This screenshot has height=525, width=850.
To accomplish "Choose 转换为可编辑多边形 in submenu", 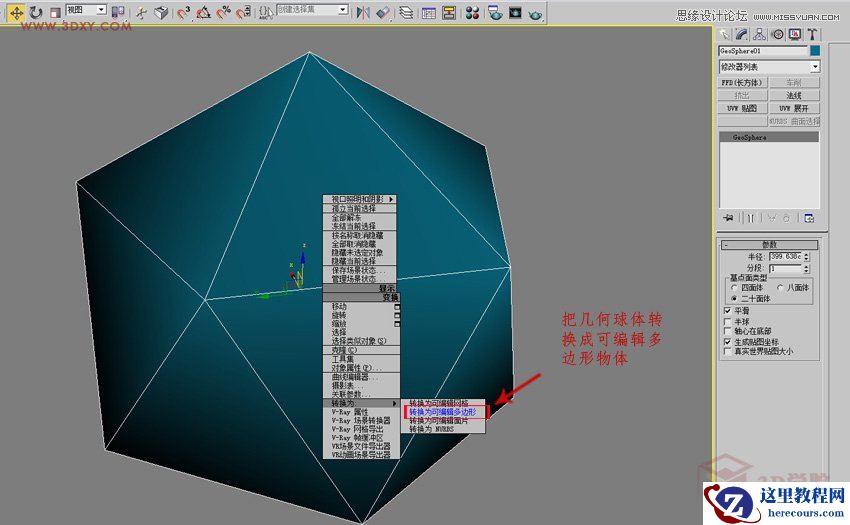I will (443, 413).
